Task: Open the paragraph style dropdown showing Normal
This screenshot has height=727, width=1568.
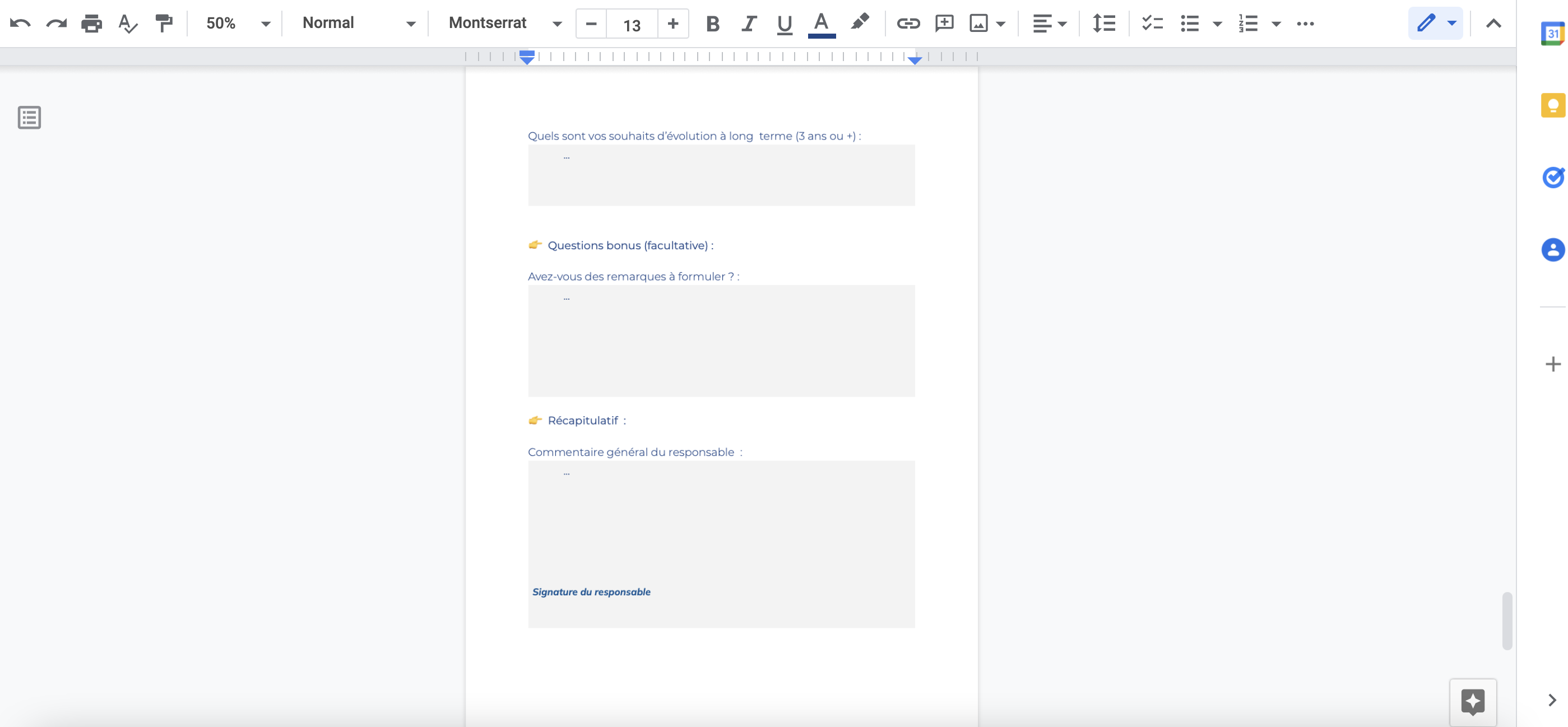Action: pyautogui.click(x=358, y=24)
